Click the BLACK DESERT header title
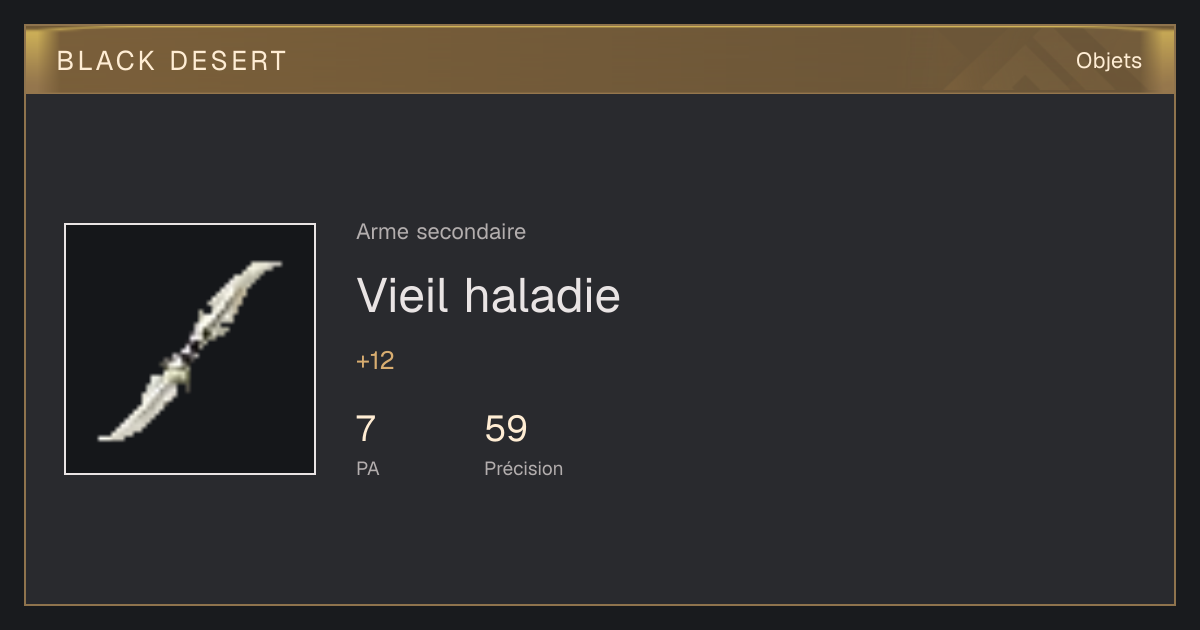 [x=172, y=61]
